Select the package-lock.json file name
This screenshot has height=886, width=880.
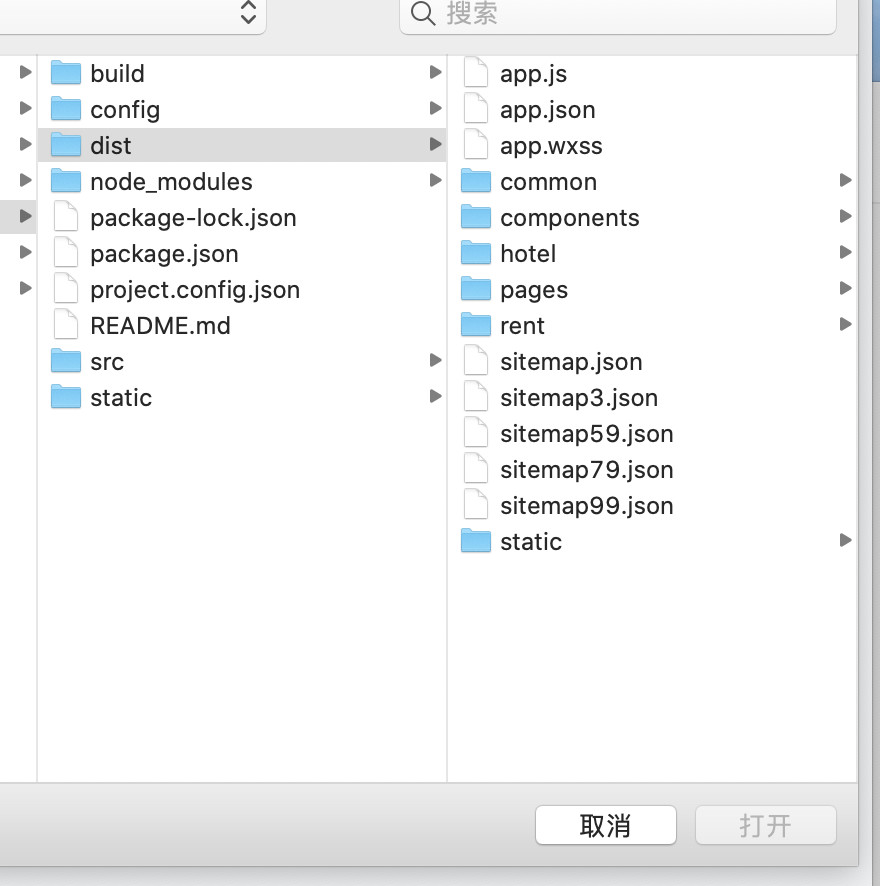193,218
